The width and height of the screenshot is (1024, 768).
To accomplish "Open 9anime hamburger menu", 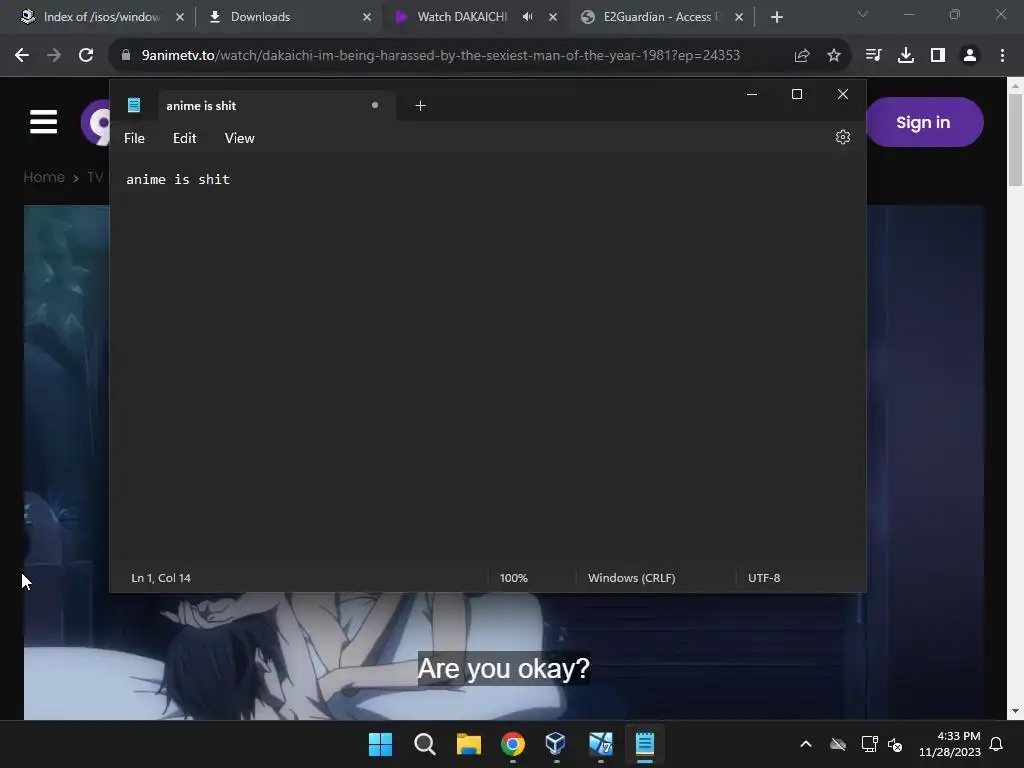I will [44, 121].
